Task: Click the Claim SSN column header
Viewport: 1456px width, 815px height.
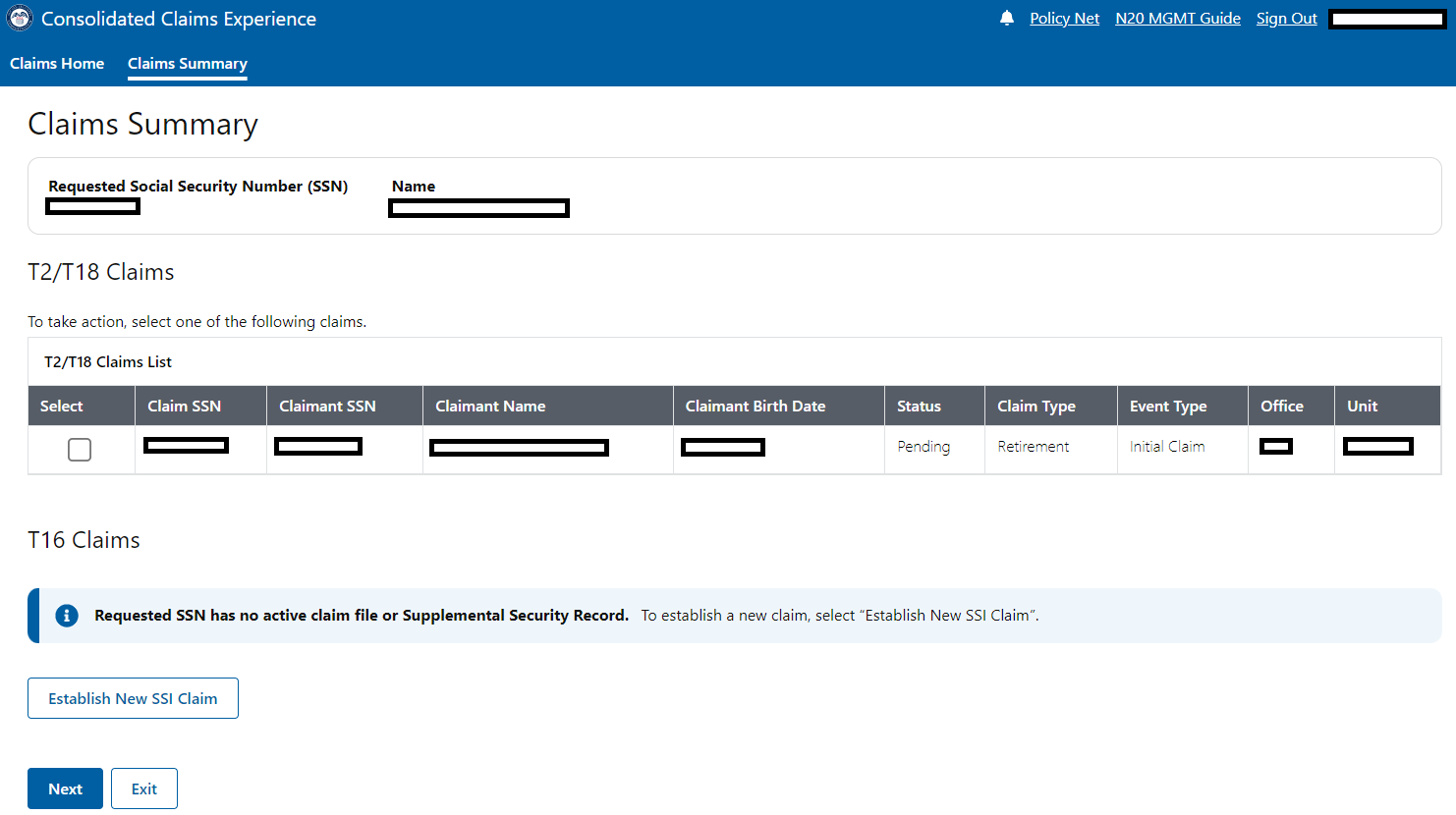Action: click(185, 407)
